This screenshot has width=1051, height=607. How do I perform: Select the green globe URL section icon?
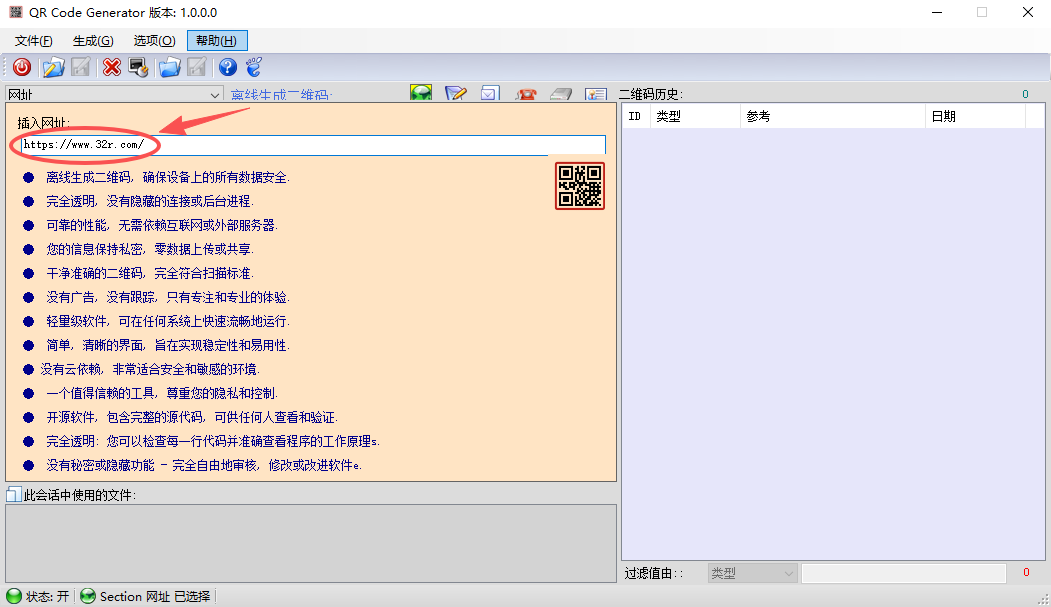click(x=421, y=93)
